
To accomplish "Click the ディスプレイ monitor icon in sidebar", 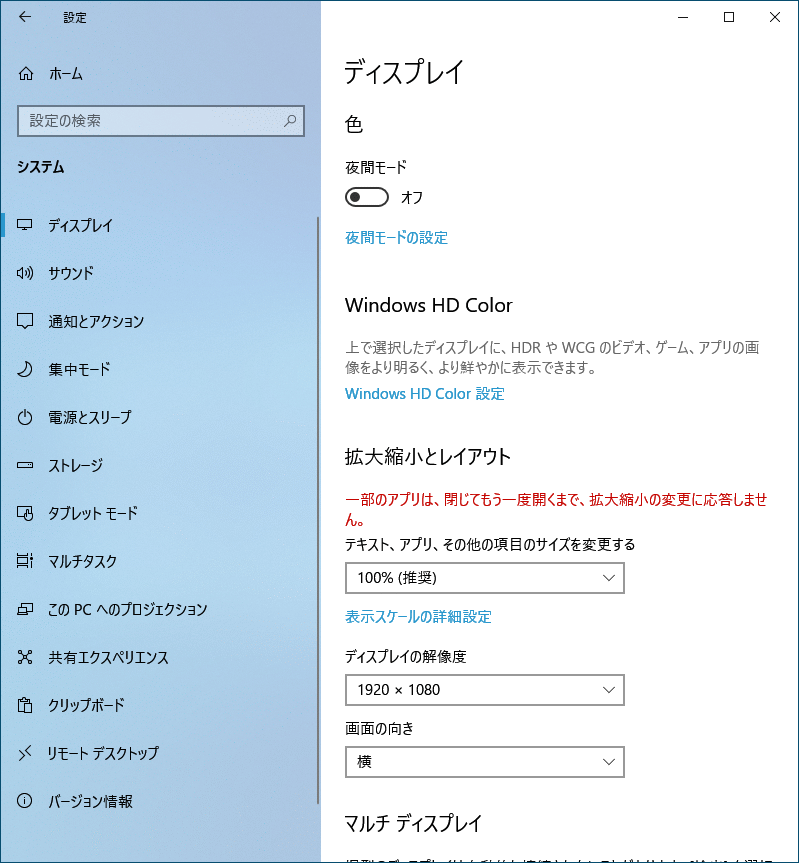I will [x=25, y=225].
